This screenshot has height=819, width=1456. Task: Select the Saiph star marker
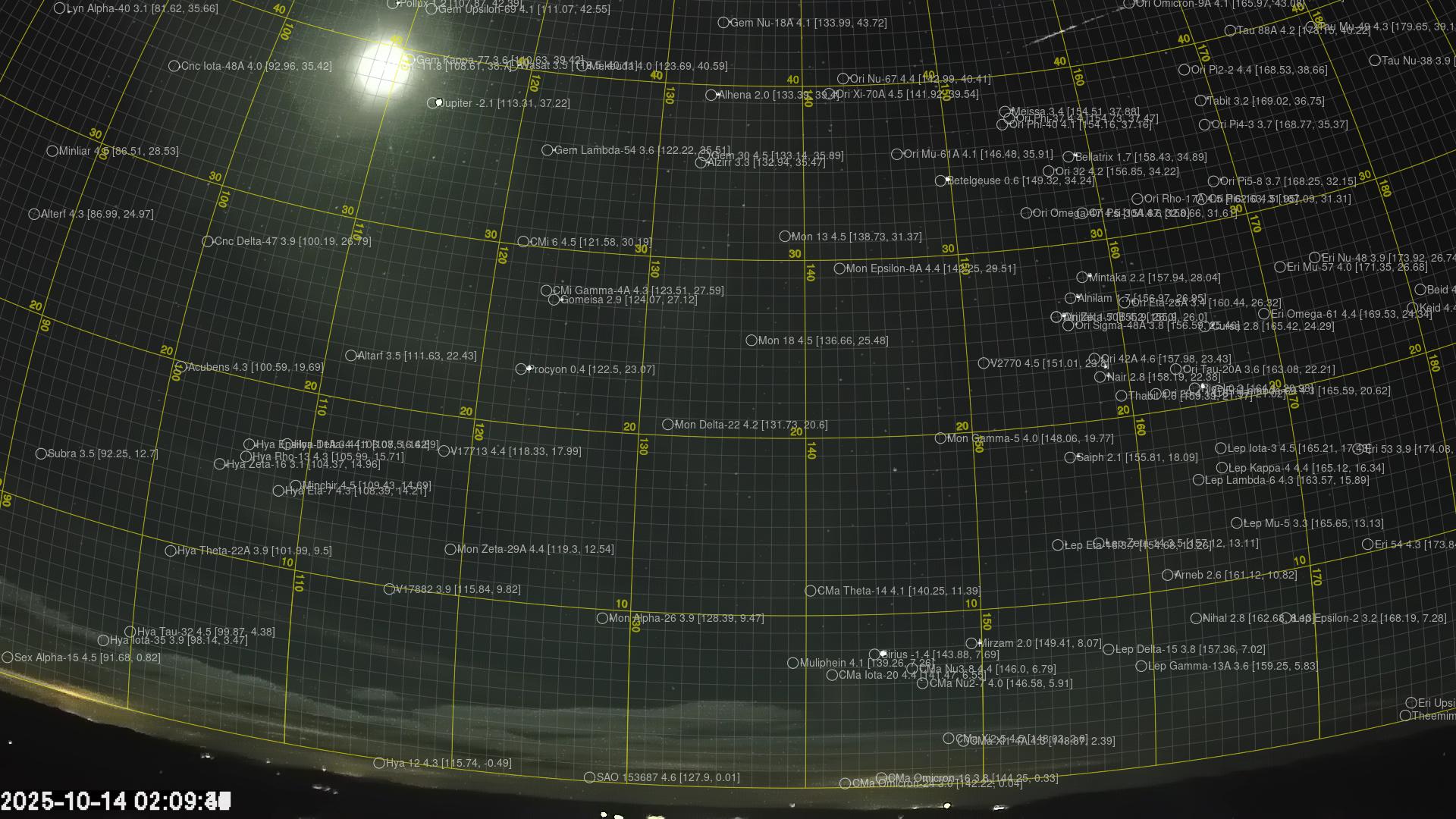point(1070,458)
